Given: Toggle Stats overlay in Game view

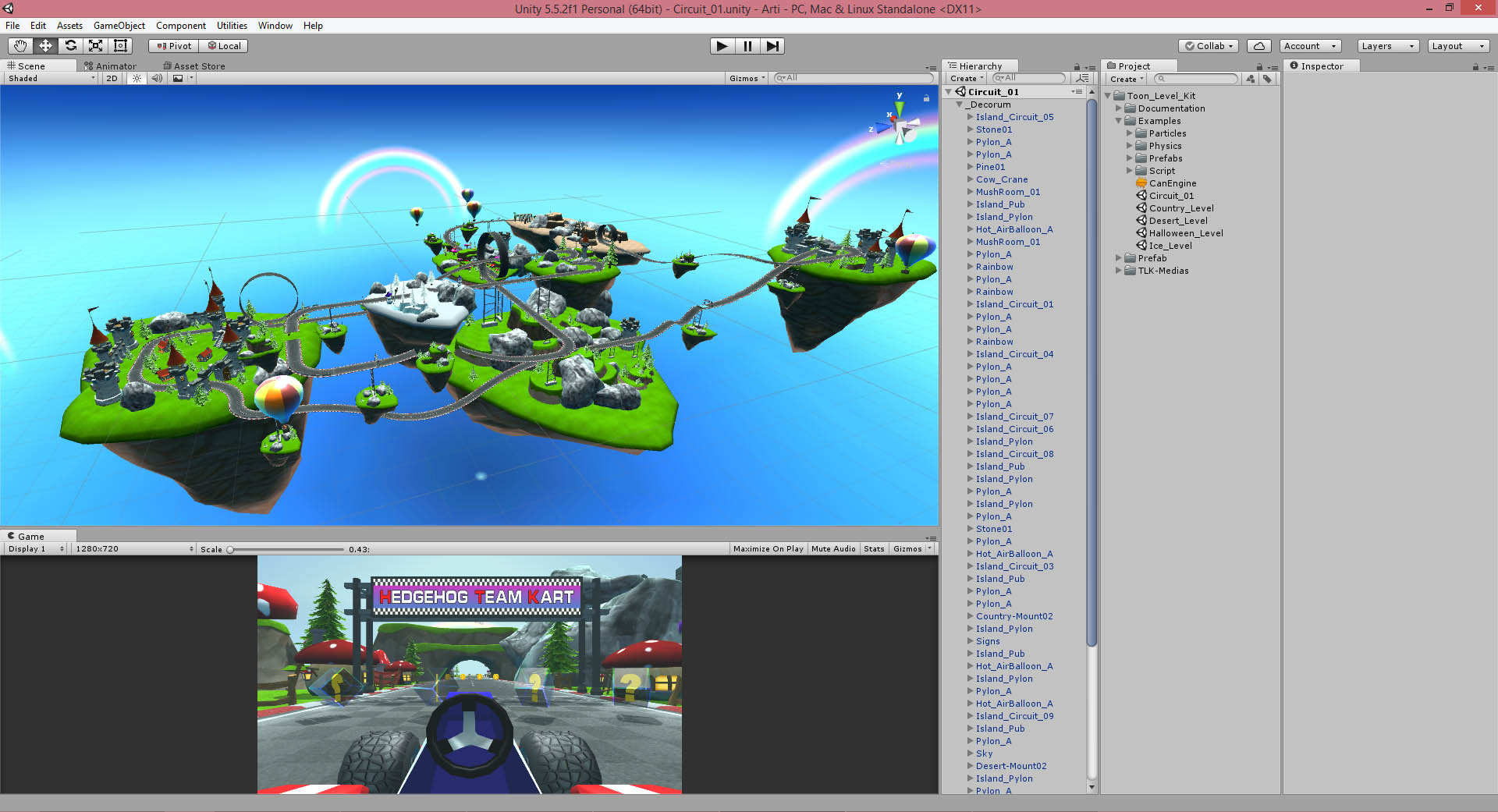Looking at the screenshot, I should [874, 549].
